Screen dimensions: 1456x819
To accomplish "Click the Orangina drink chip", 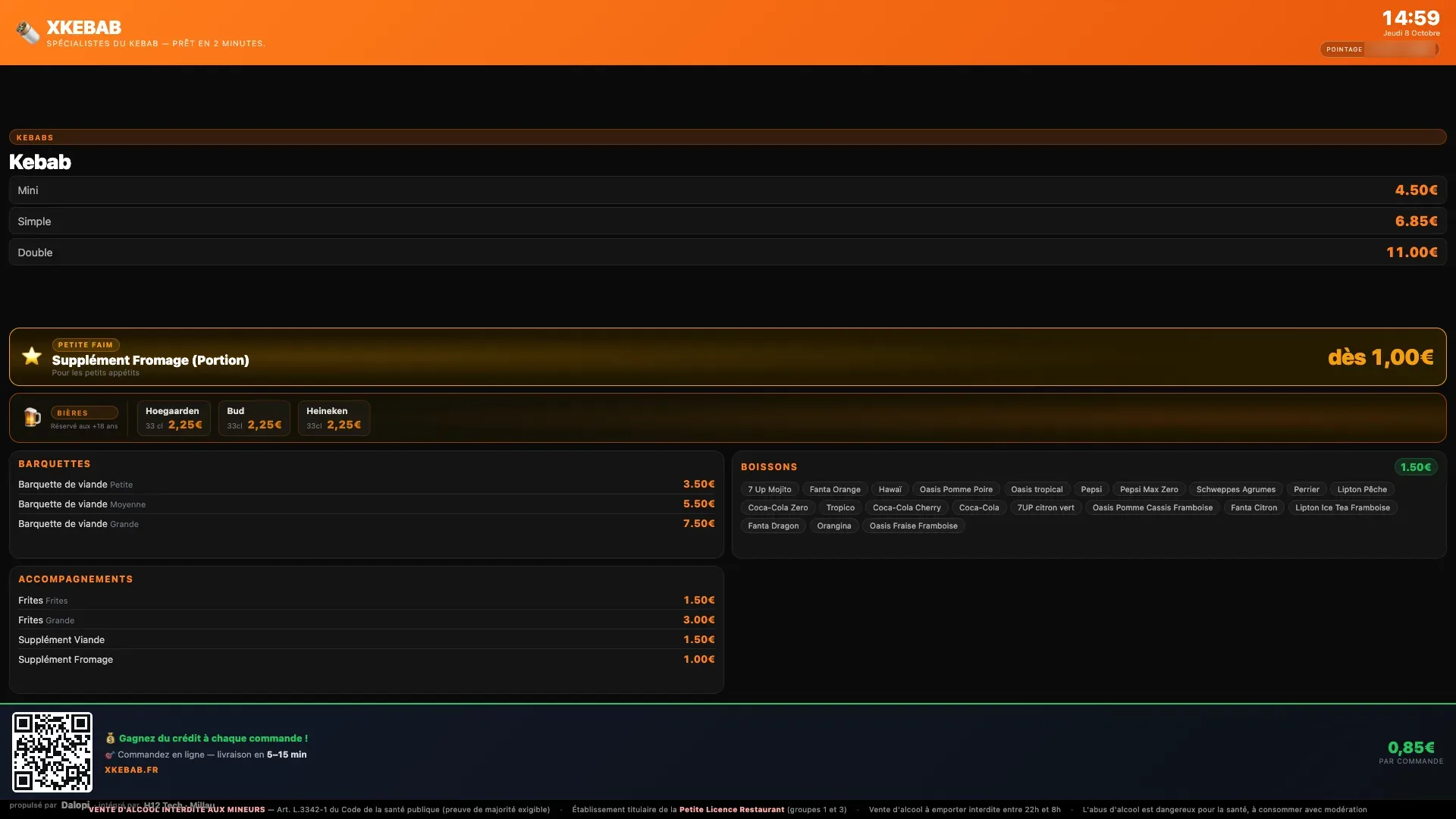I will [x=834, y=526].
